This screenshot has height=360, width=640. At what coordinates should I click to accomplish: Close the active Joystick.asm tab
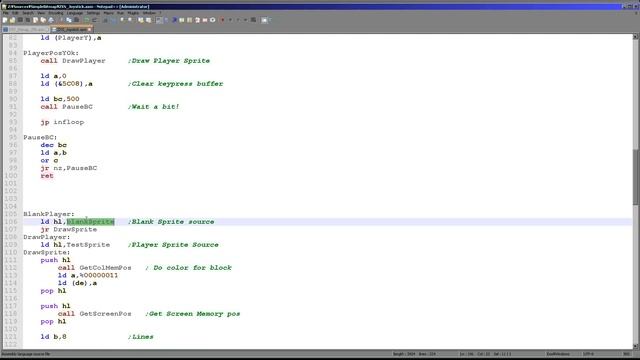coord(89,29)
